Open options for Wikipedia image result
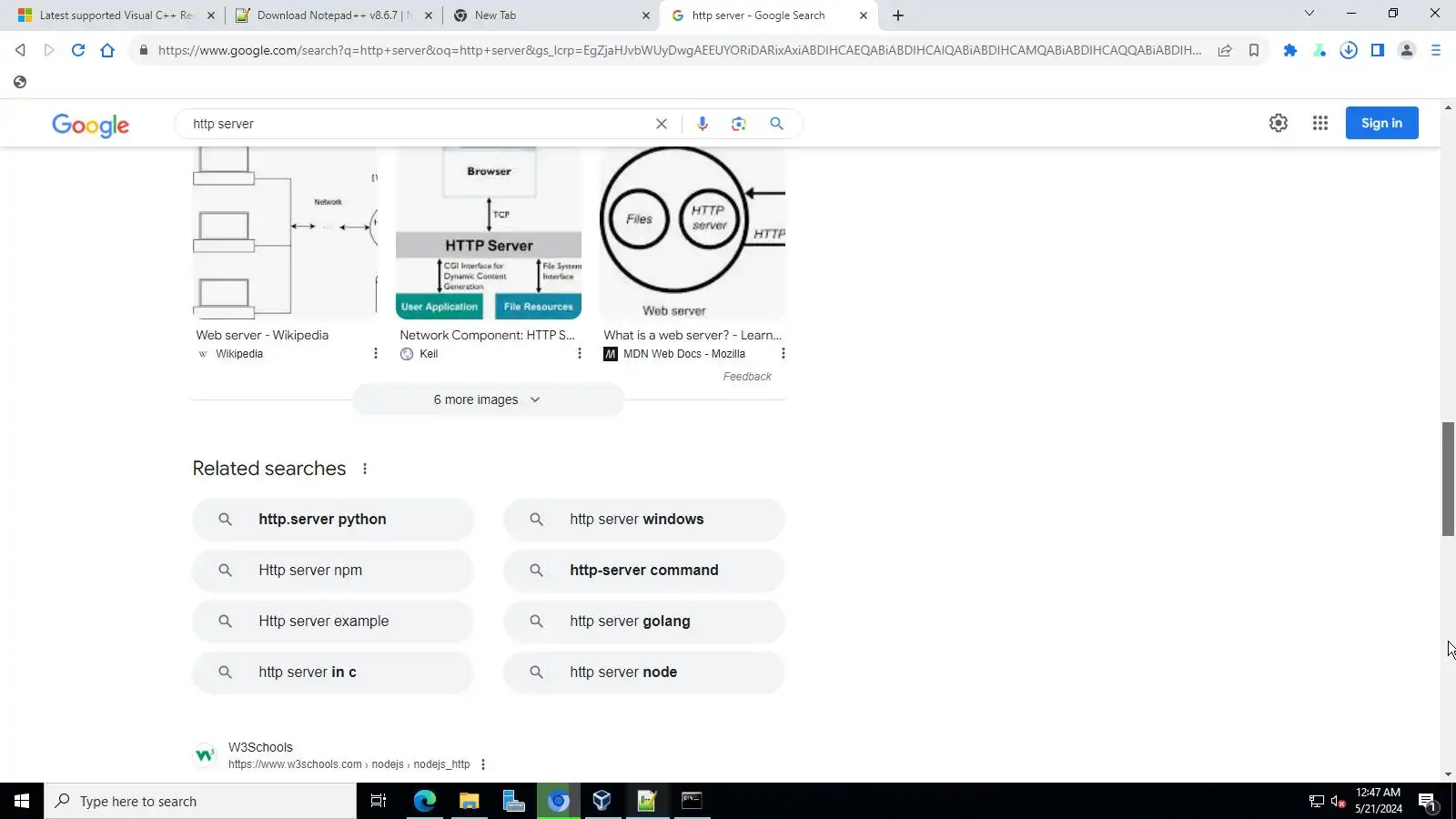Viewport: 1456px width, 819px height. [x=376, y=353]
